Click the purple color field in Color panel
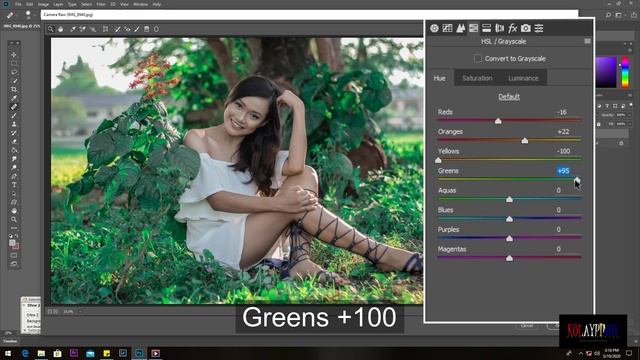Image resolution: width=640 pixels, height=360 pixels. pyautogui.click(x=606, y=73)
